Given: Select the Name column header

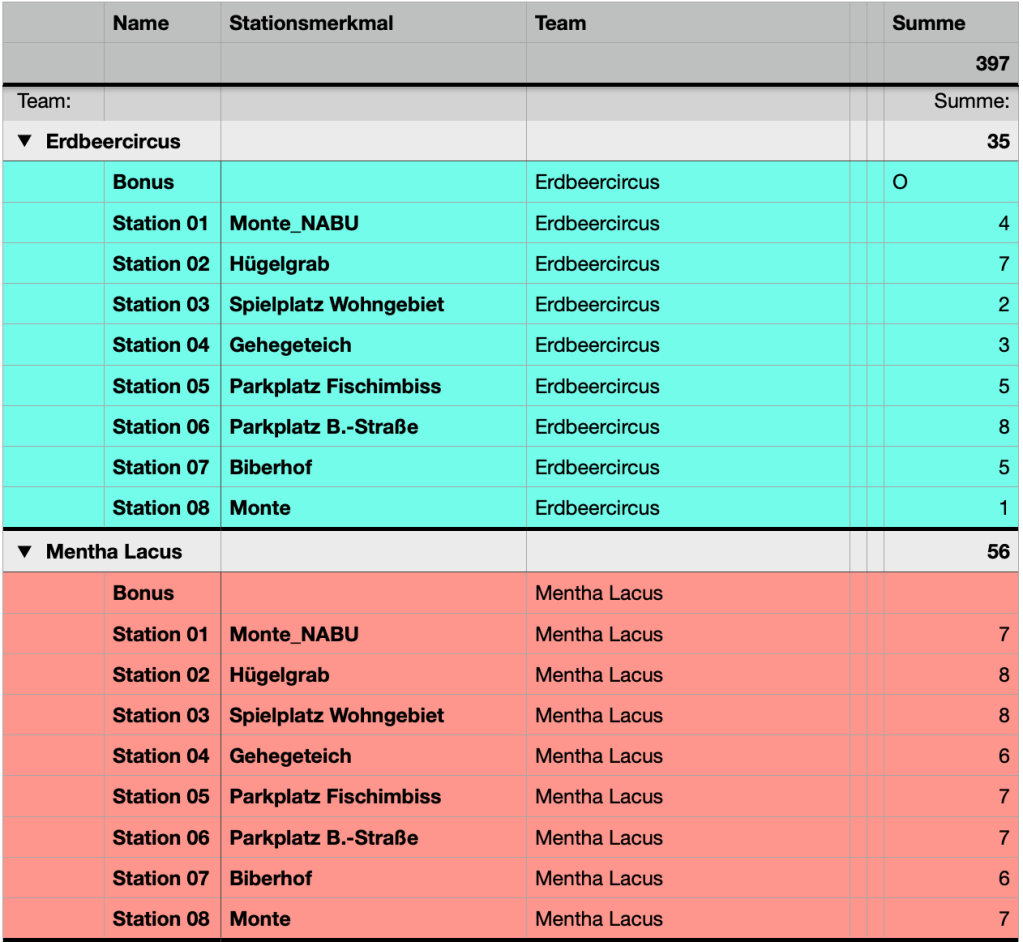Looking at the screenshot, I should tap(141, 23).
